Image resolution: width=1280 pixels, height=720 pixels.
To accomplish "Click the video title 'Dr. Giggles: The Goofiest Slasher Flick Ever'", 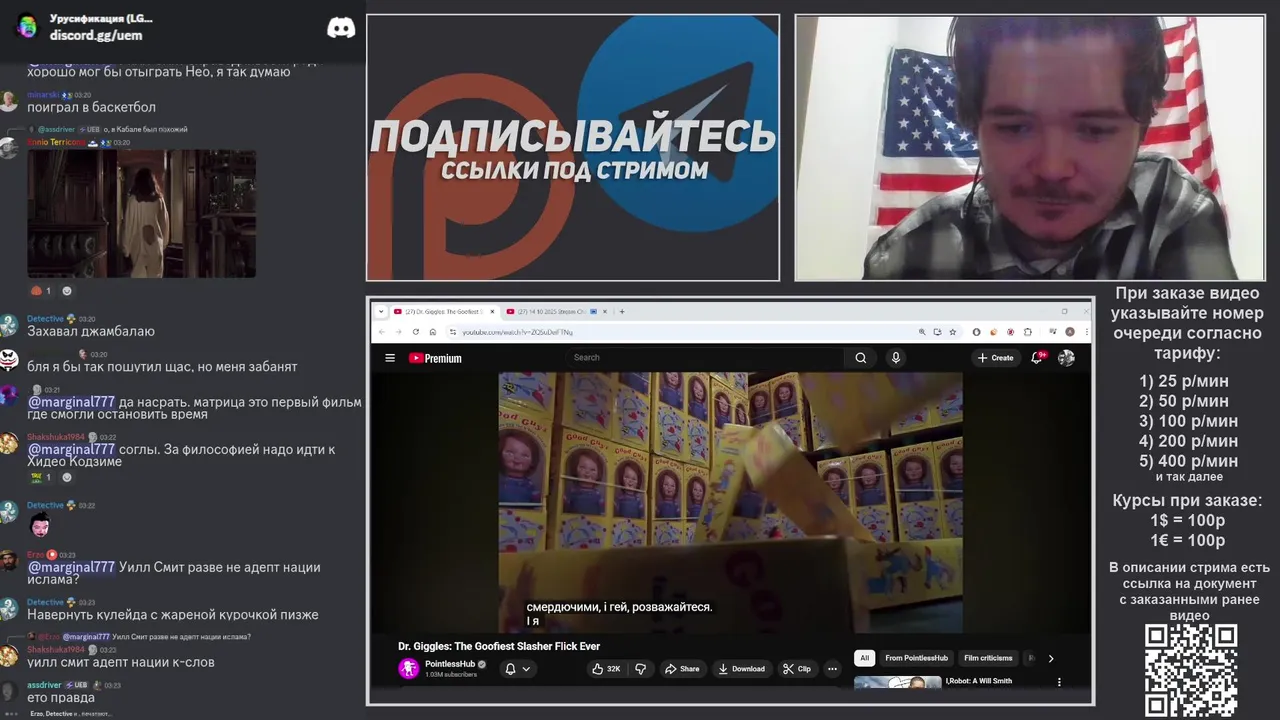I will (499, 646).
